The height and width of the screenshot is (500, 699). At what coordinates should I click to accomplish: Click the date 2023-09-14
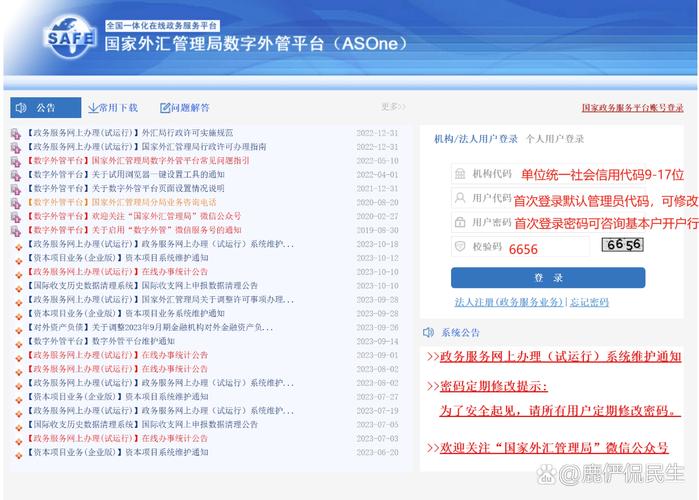(x=377, y=341)
